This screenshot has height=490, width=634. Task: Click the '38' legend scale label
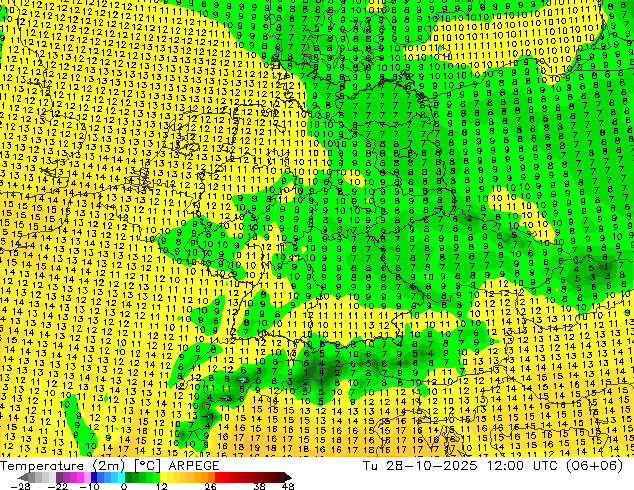259,486
